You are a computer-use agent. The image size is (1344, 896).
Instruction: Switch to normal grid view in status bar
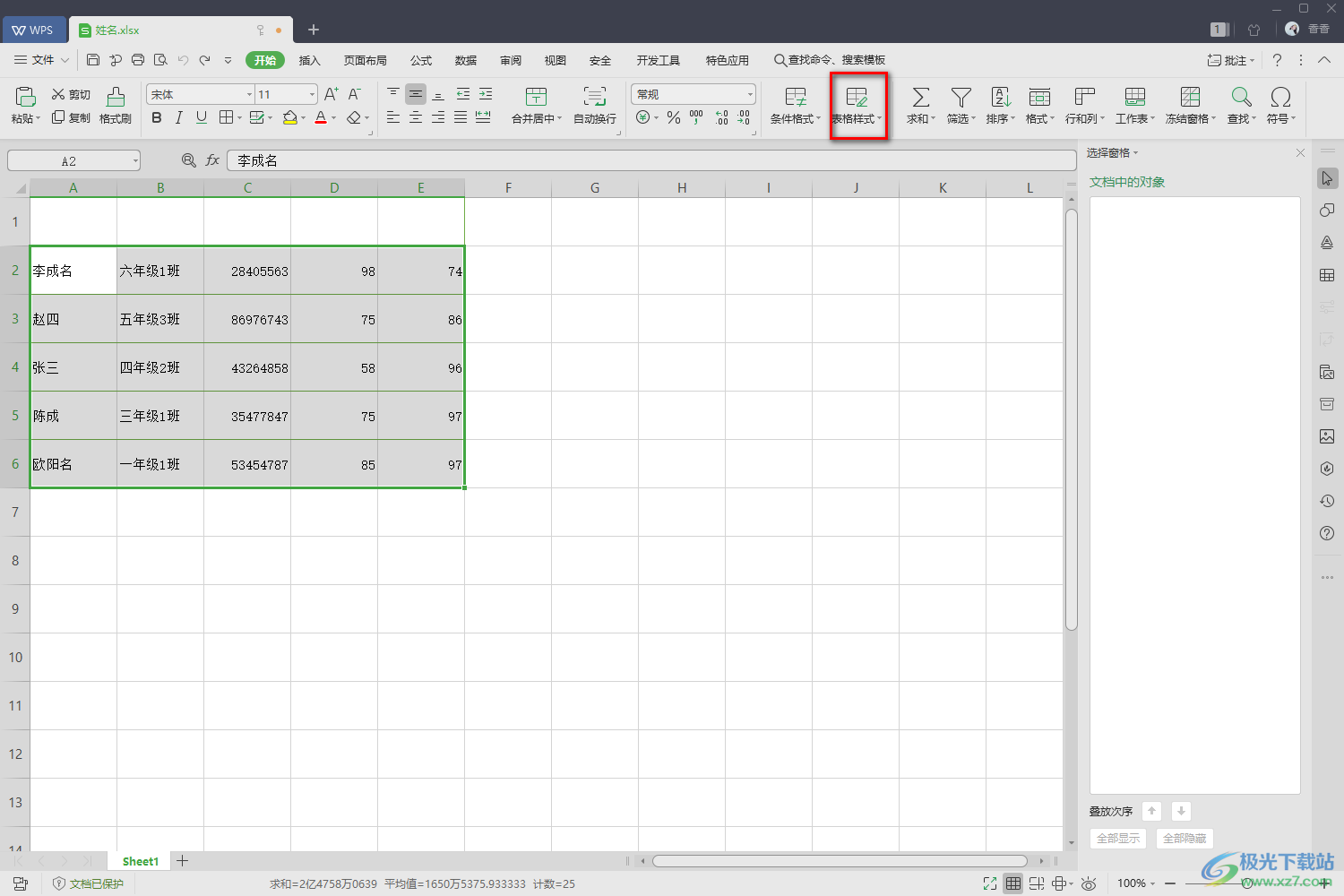pos(1013,883)
